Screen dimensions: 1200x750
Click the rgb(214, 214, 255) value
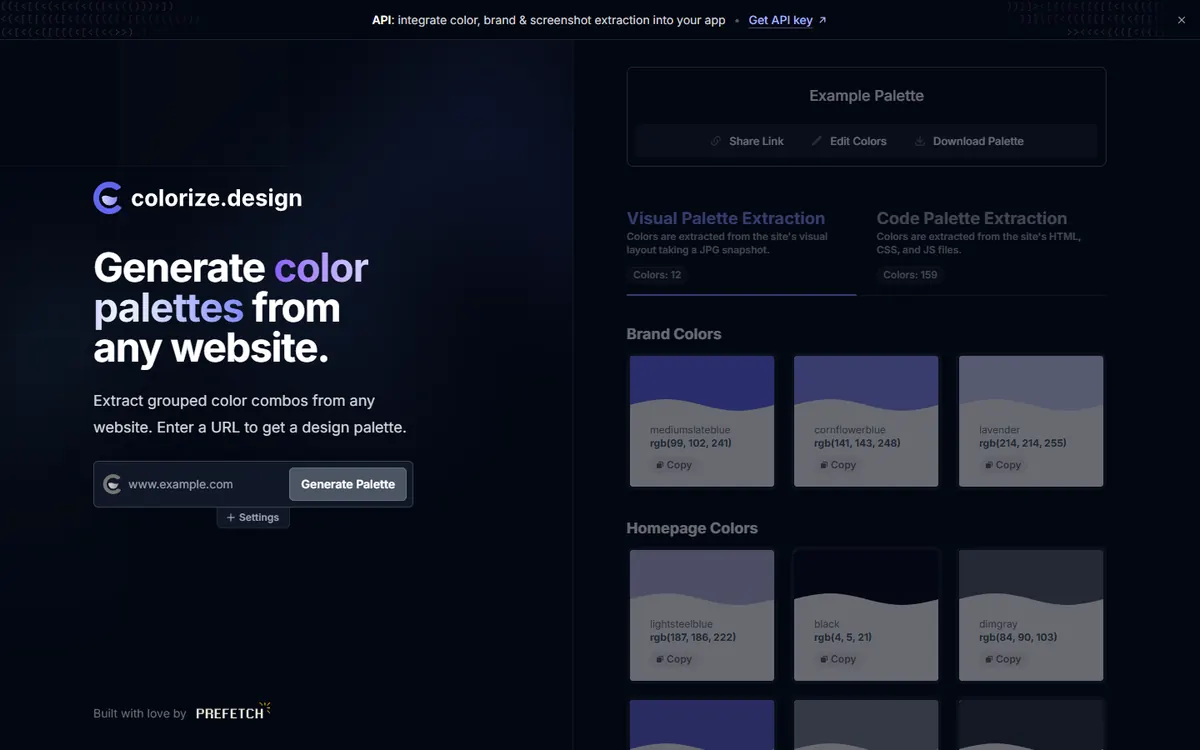(1022, 442)
